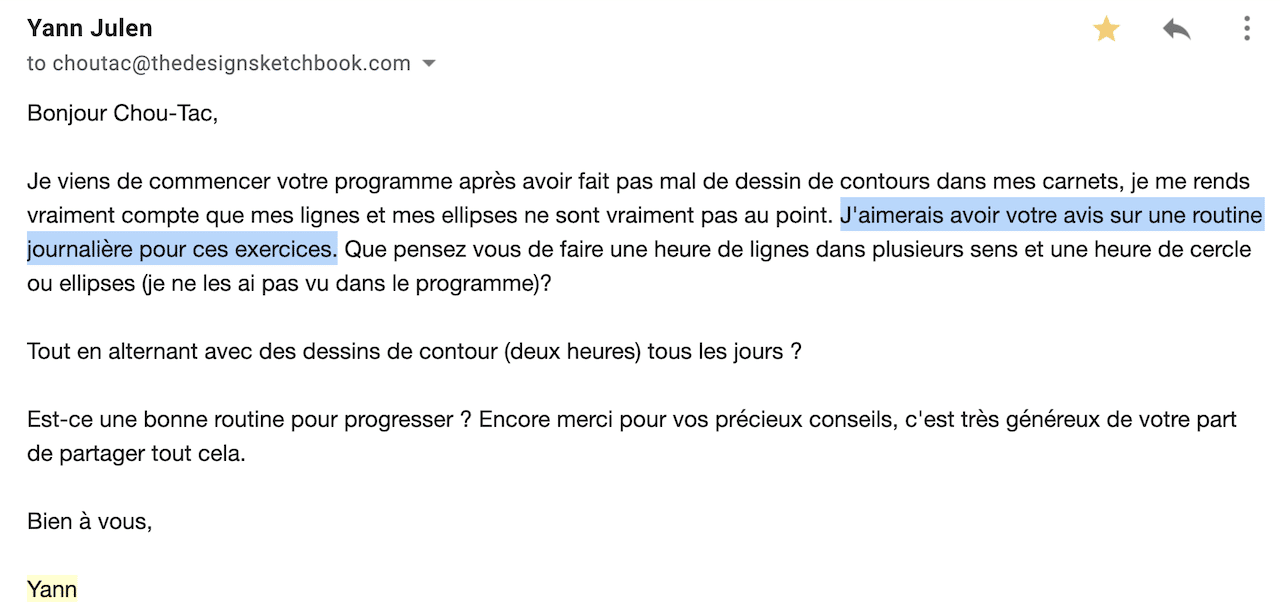
Task: Click the greeting "Bonjour Chou-Tac,"
Action: click(x=122, y=113)
